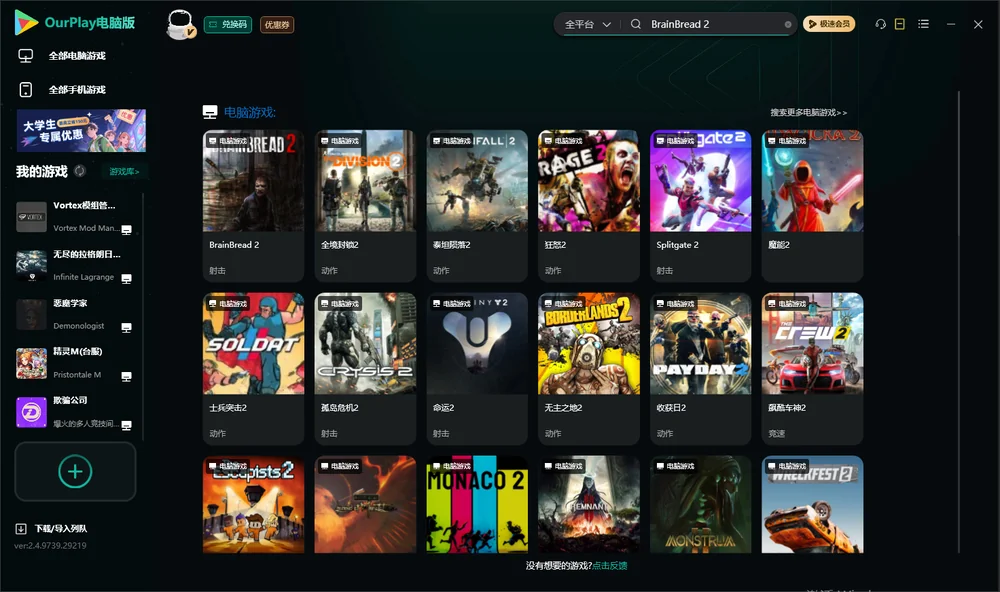
Task: Click the yellow square icon beside the headset
Action: pos(900,24)
